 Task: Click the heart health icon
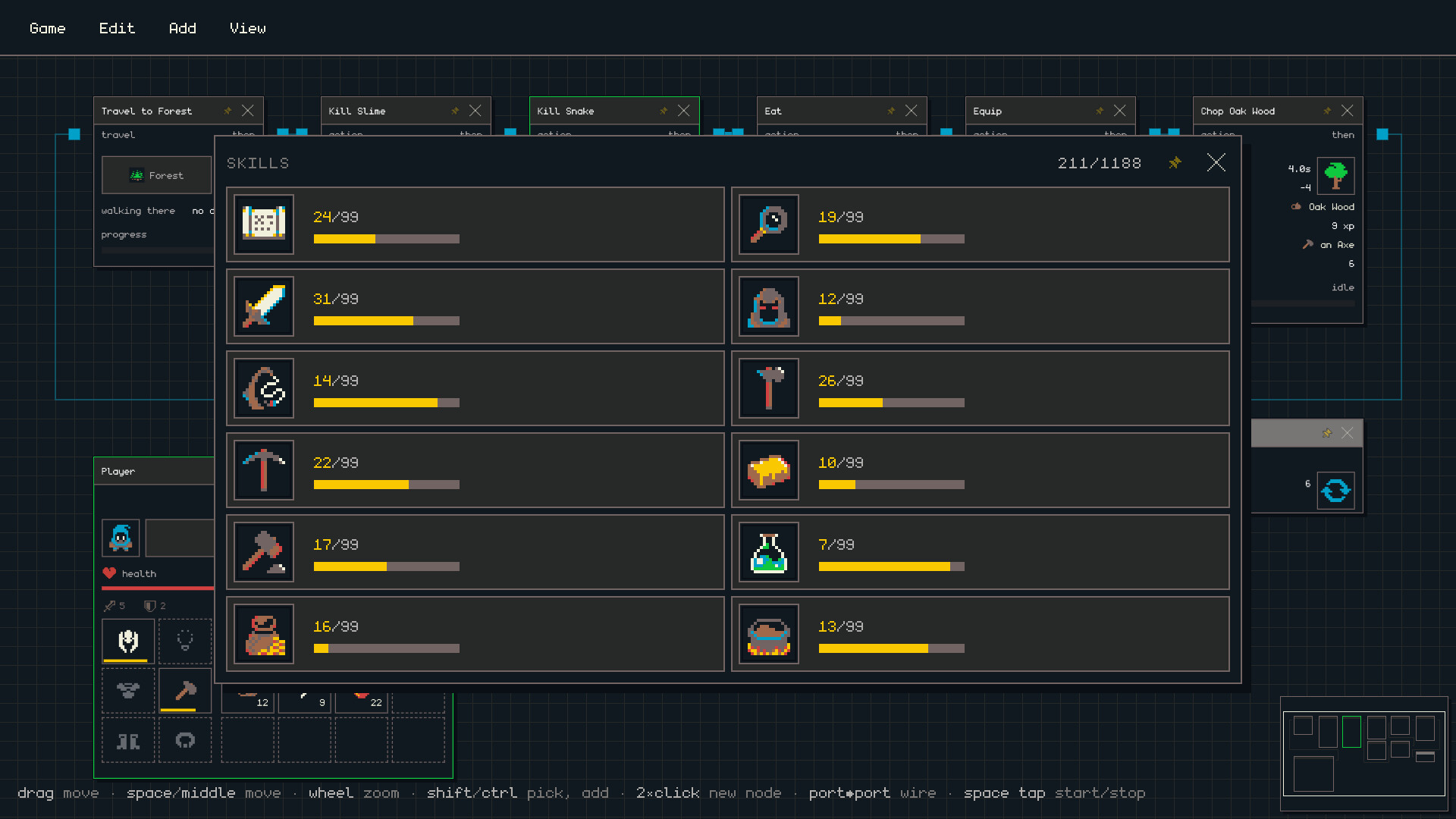tap(109, 573)
